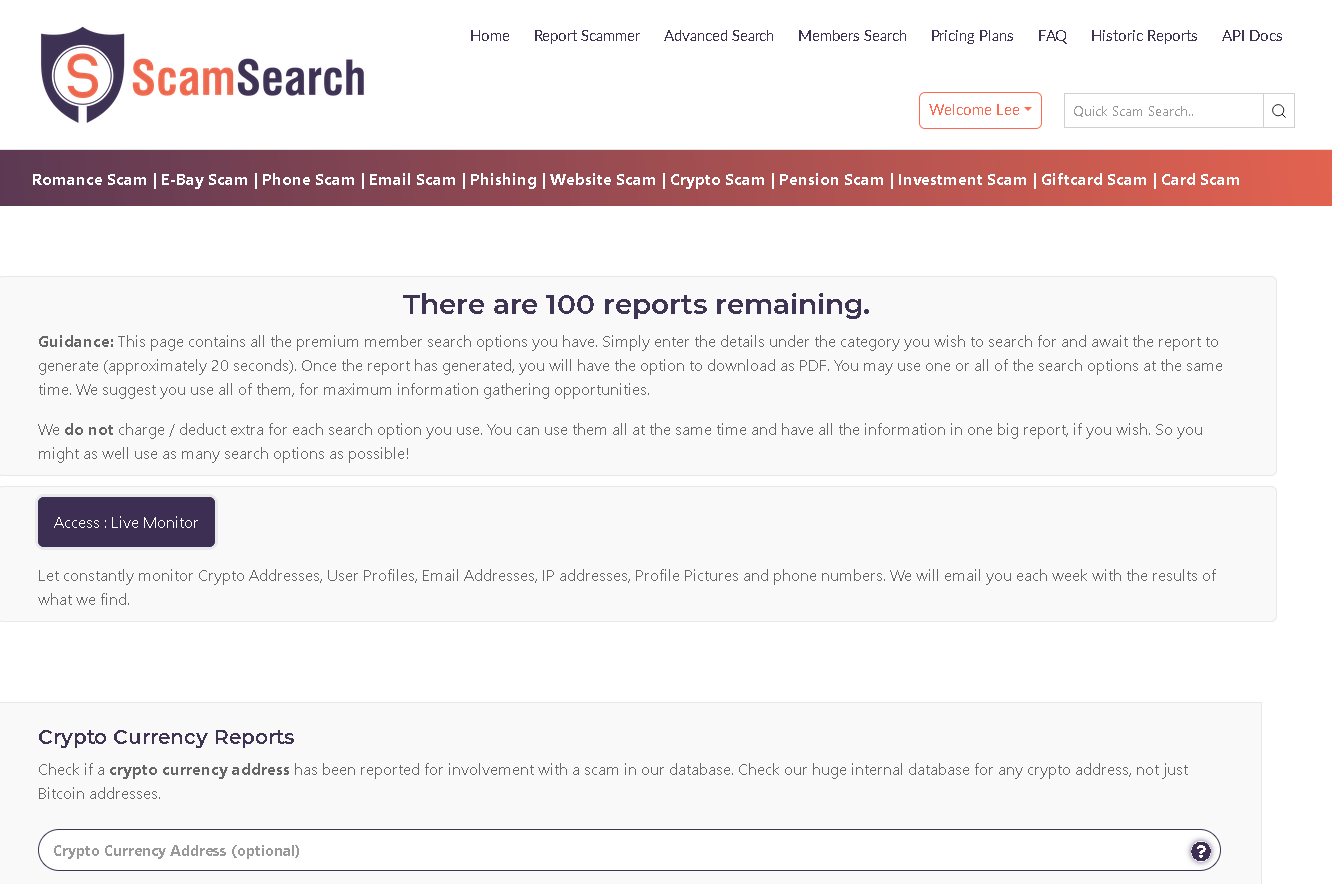Select the Phishing category link
The image size is (1332, 884).
click(x=503, y=179)
